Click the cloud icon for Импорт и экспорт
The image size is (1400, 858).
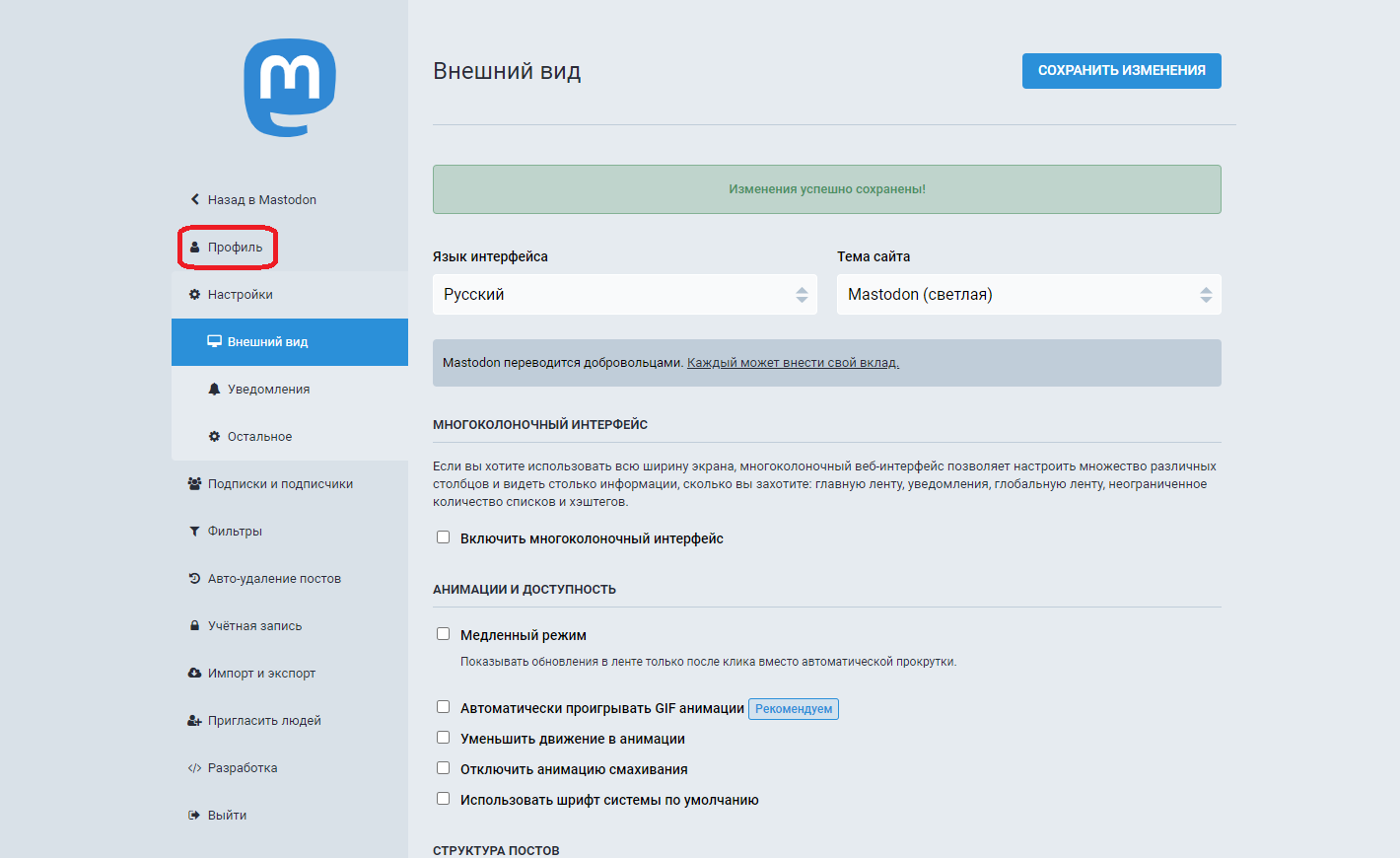(194, 674)
